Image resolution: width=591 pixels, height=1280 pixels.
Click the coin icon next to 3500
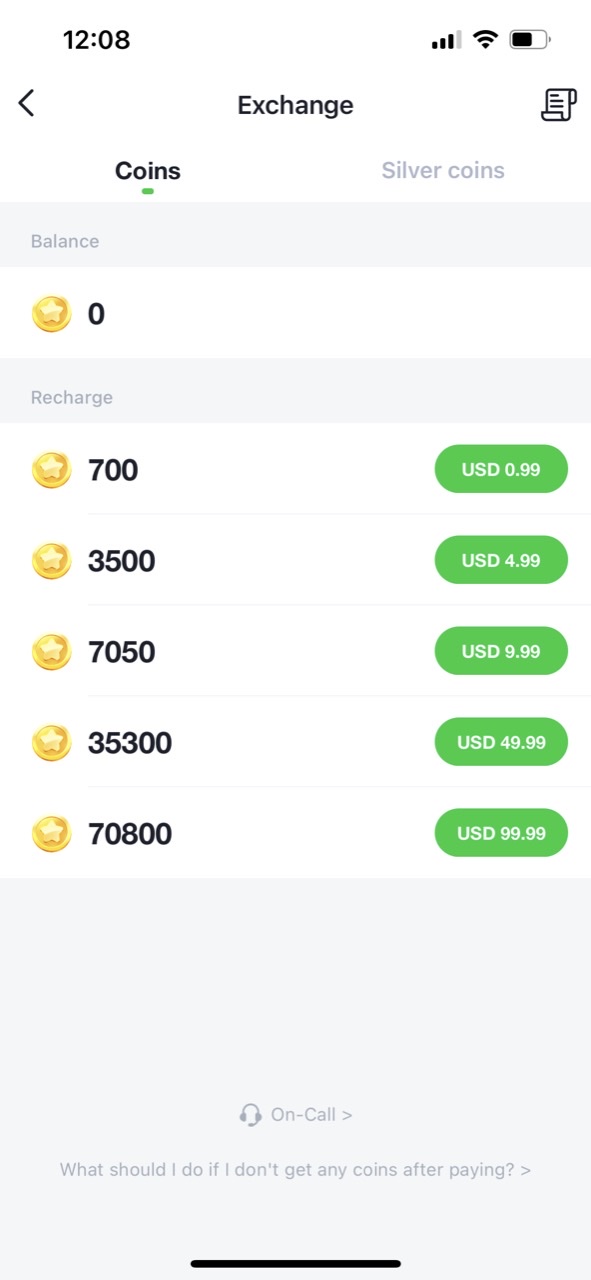click(52, 560)
